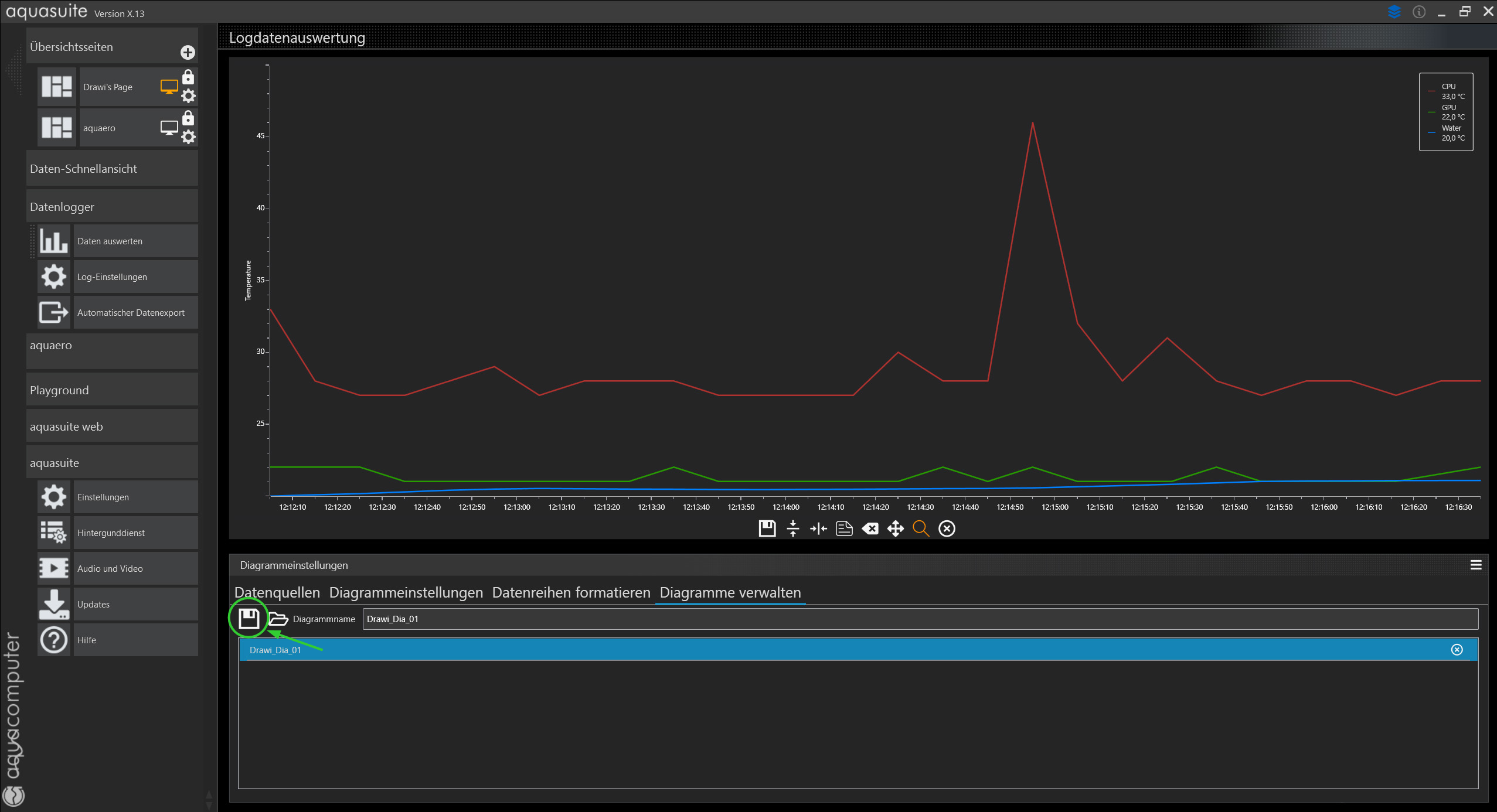
Task: Expand the Daten-Schnellansicht section
Action: (111, 169)
